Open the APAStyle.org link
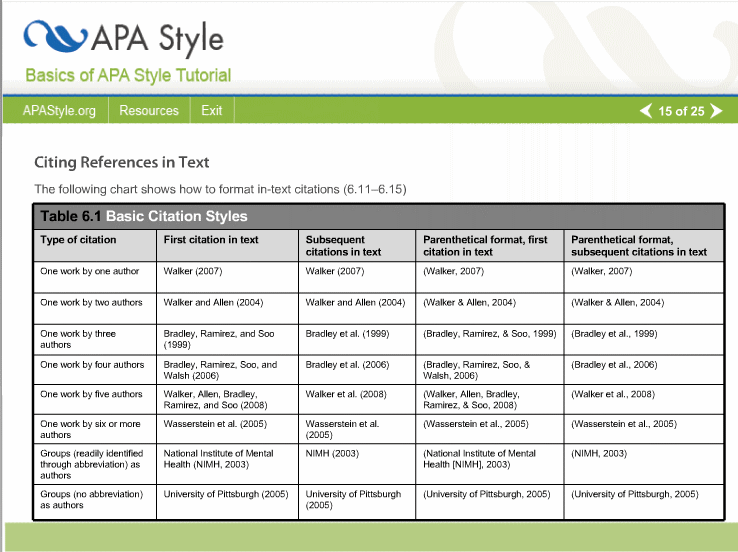 59,111
